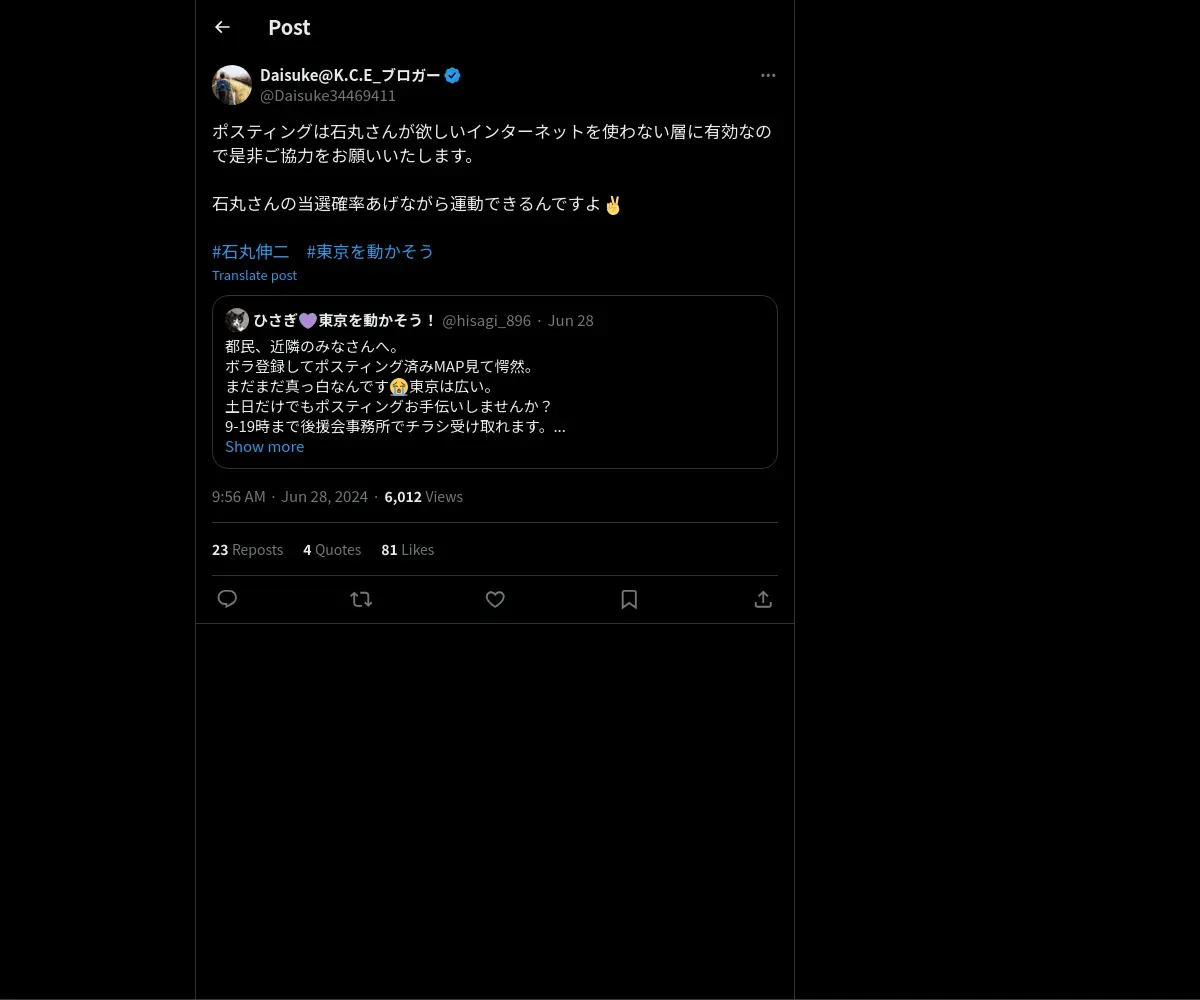
Task: View the 23 Reposts list
Action: click(247, 550)
